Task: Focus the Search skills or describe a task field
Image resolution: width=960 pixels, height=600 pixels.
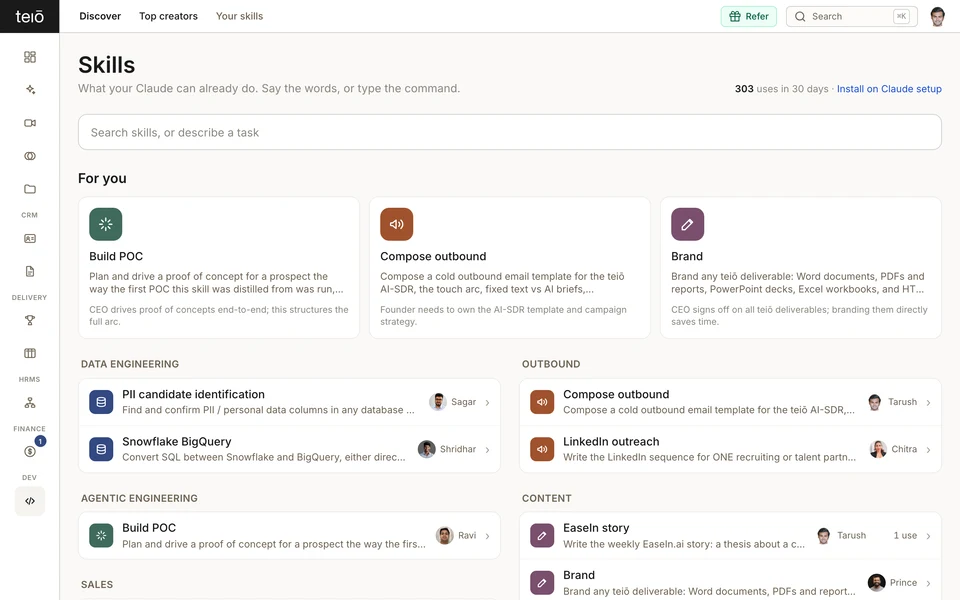Action: [509, 132]
